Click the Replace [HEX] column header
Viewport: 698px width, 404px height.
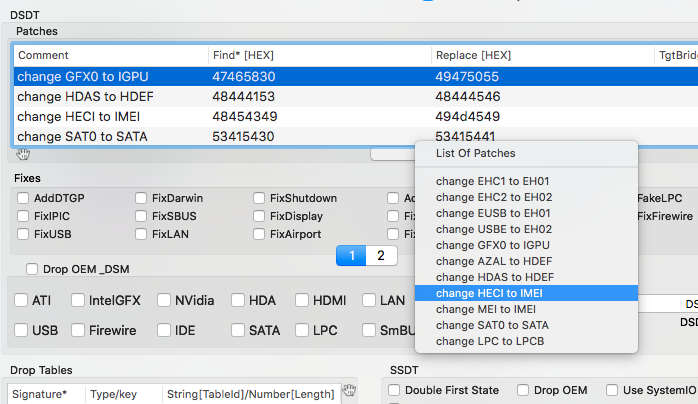543,55
